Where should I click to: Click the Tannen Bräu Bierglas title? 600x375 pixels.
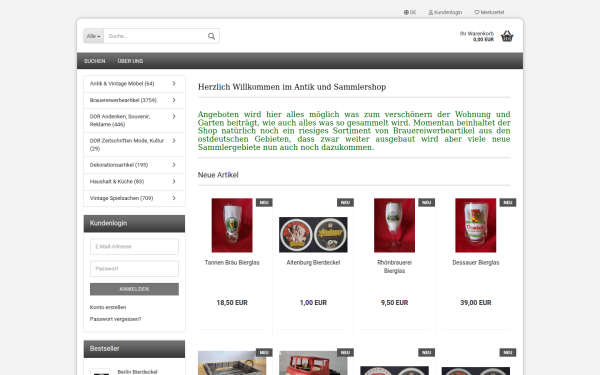coord(232,262)
